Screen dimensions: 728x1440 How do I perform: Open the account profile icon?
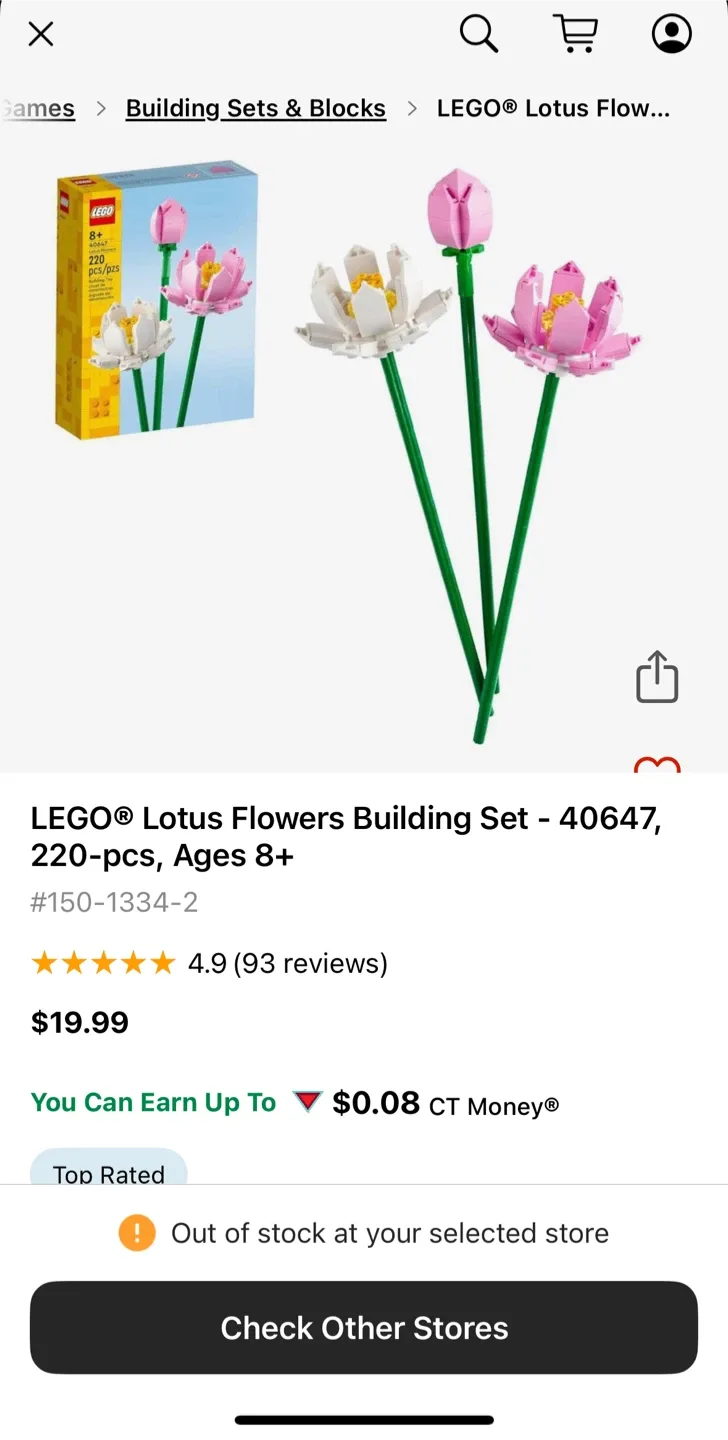(x=671, y=33)
